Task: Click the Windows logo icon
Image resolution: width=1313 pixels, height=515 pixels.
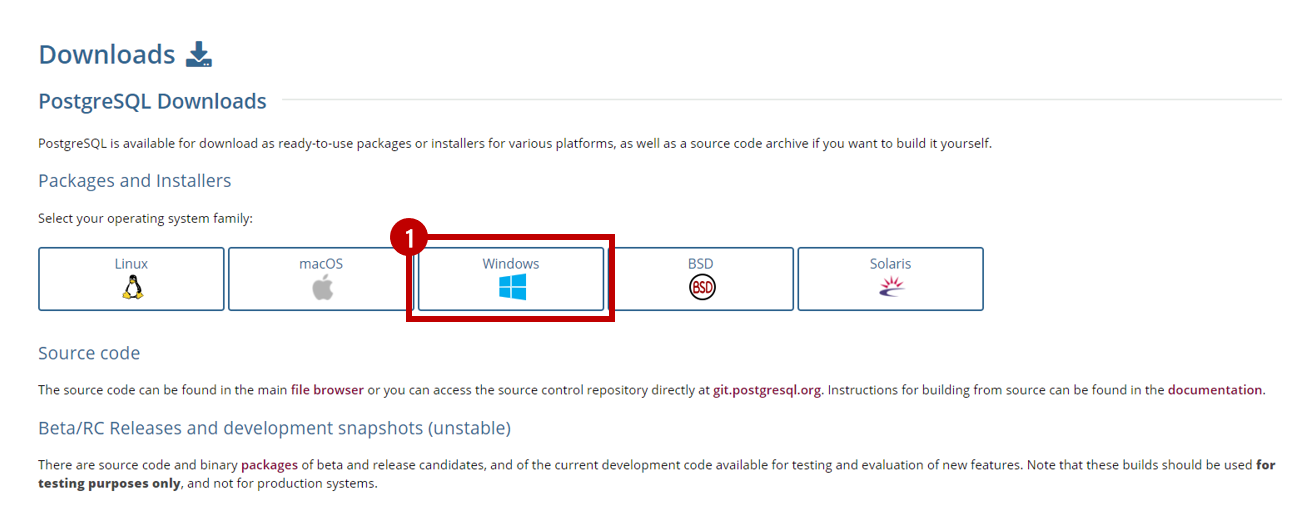Action: pyautogui.click(x=512, y=288)
